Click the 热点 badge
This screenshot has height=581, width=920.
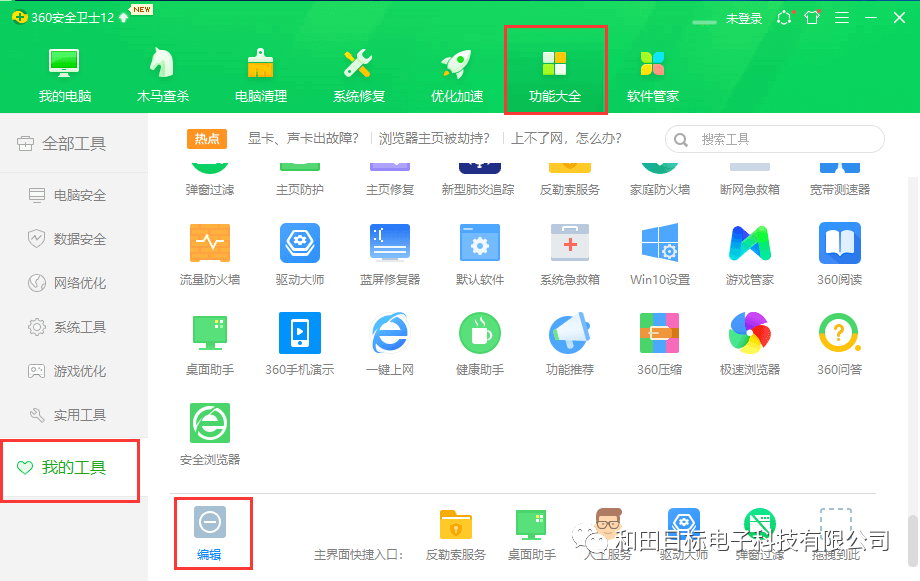tap(207, 139)
